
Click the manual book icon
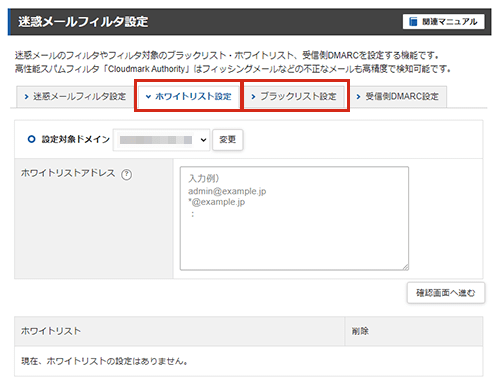pyautogui.click(x=413, y=22)
